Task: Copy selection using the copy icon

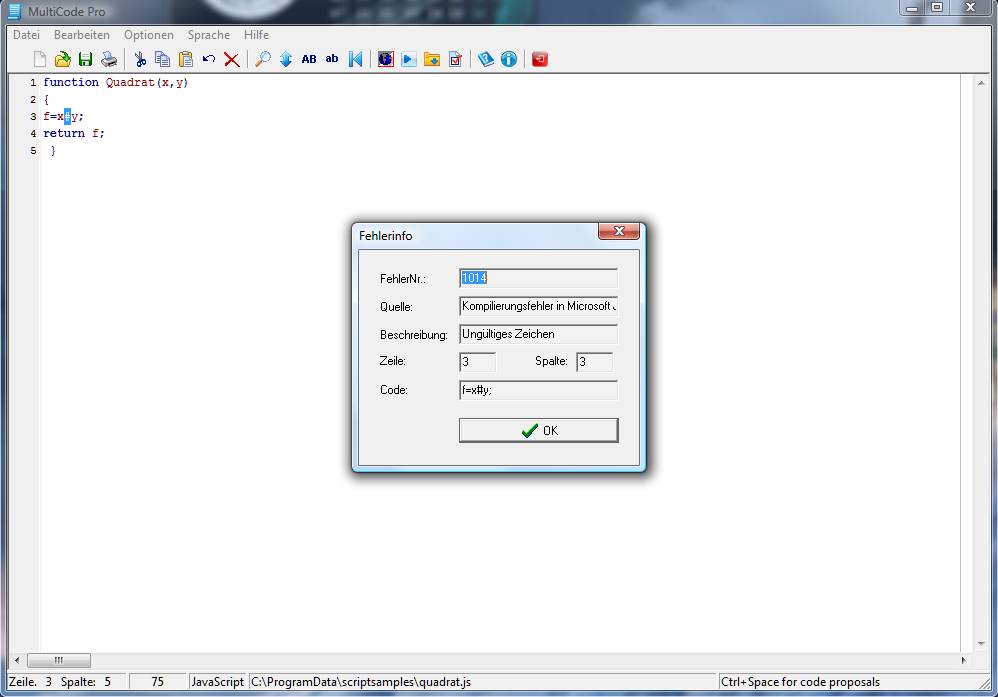Action: click(x=163, y=59)
